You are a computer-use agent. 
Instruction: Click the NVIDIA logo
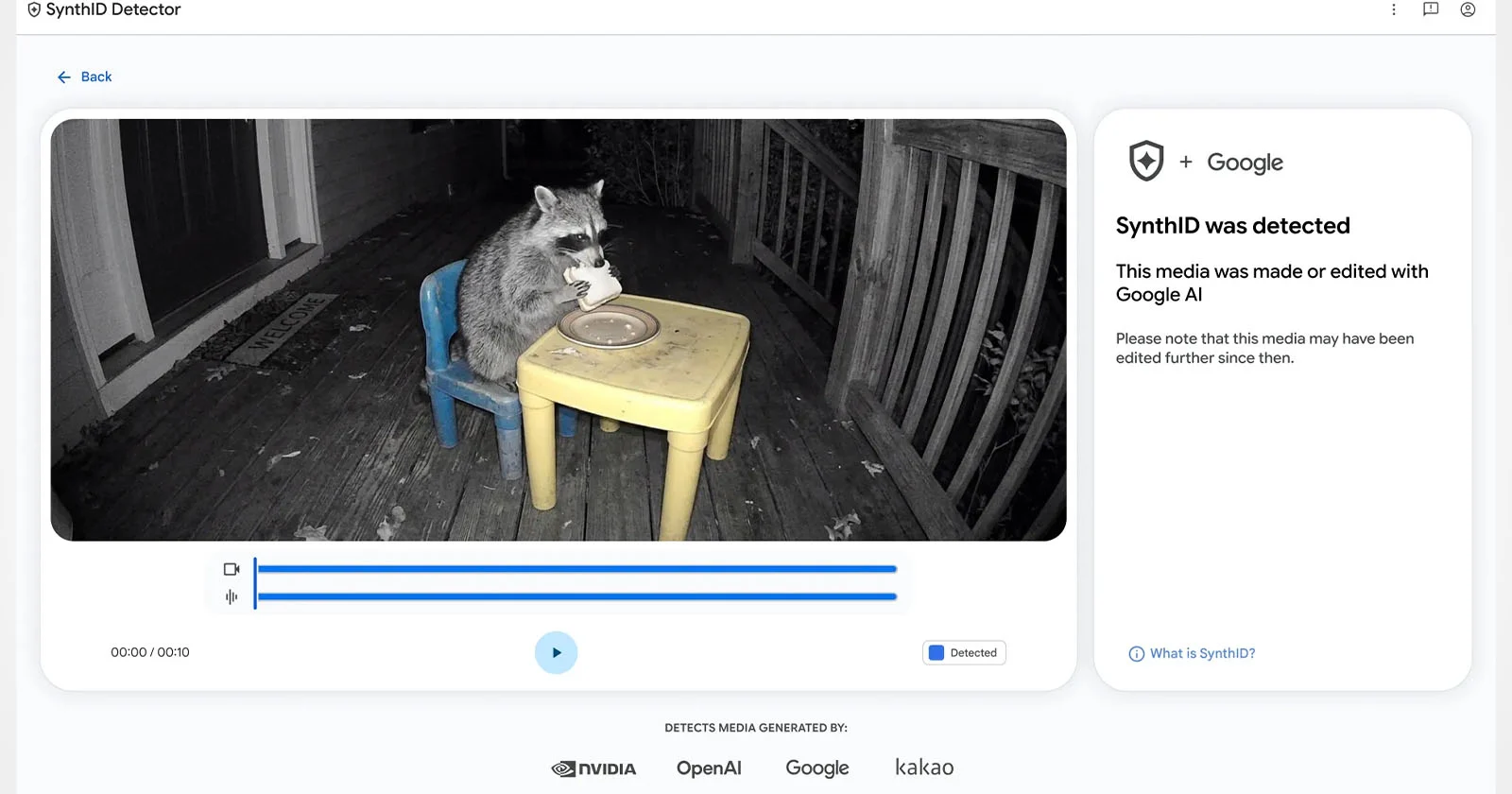[x=593, y=768]
